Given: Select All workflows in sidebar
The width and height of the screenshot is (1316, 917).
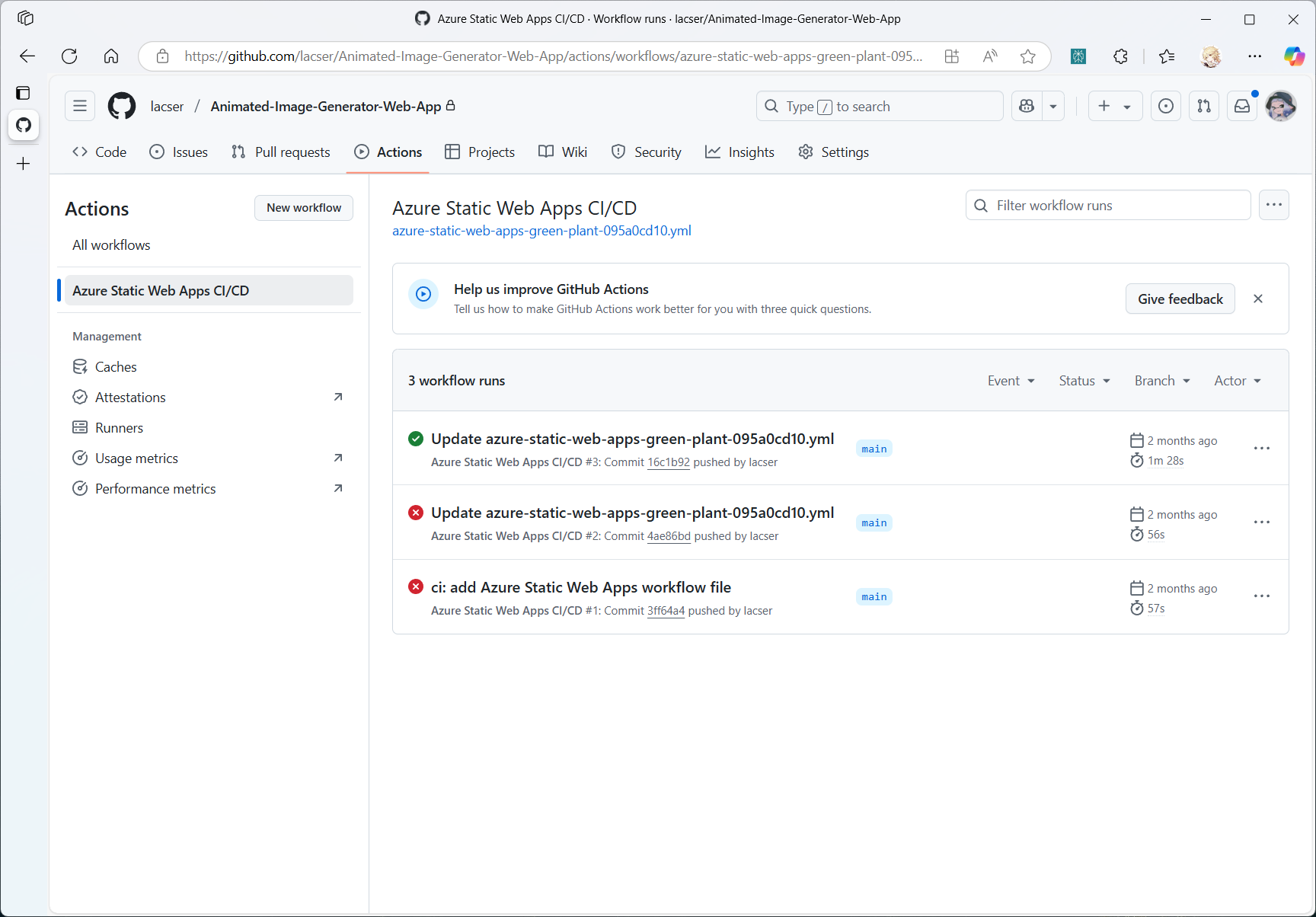Looking at the screenshot, I should (209, 245).
